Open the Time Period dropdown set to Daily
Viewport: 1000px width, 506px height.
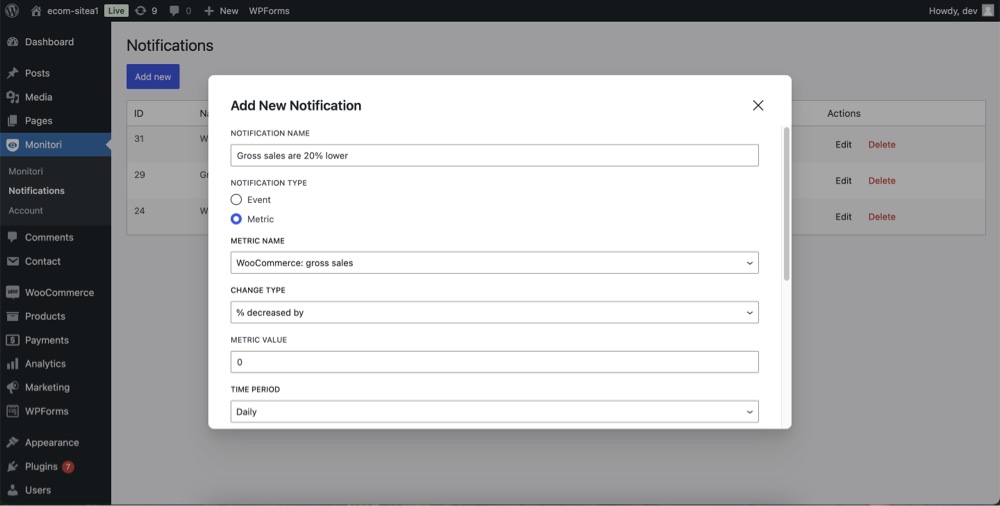(x=494, y=412)
